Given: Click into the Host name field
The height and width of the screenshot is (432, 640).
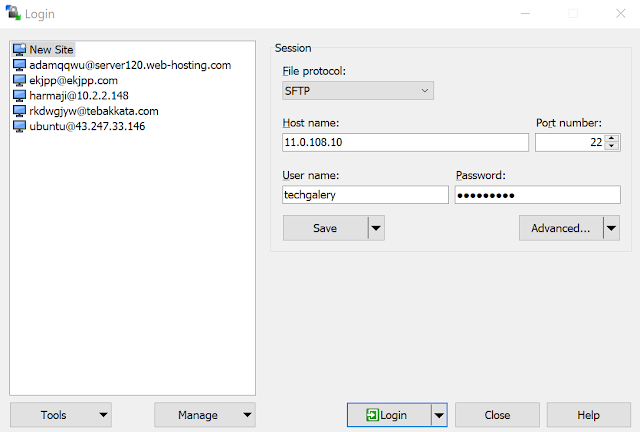Looking at the screenshot, I should (405, 143).
